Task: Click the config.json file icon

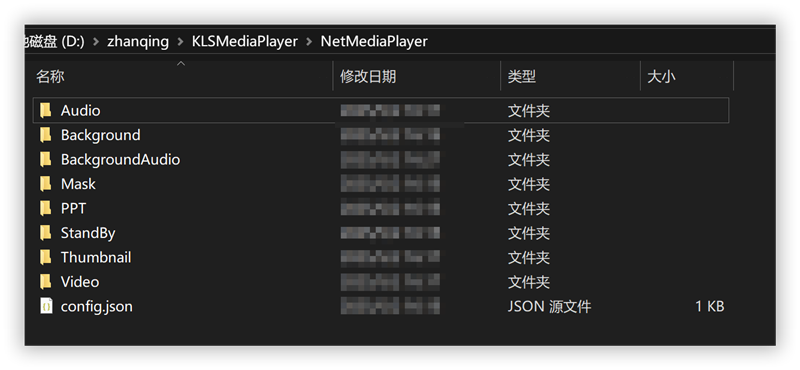Action: tap(46, 306)
